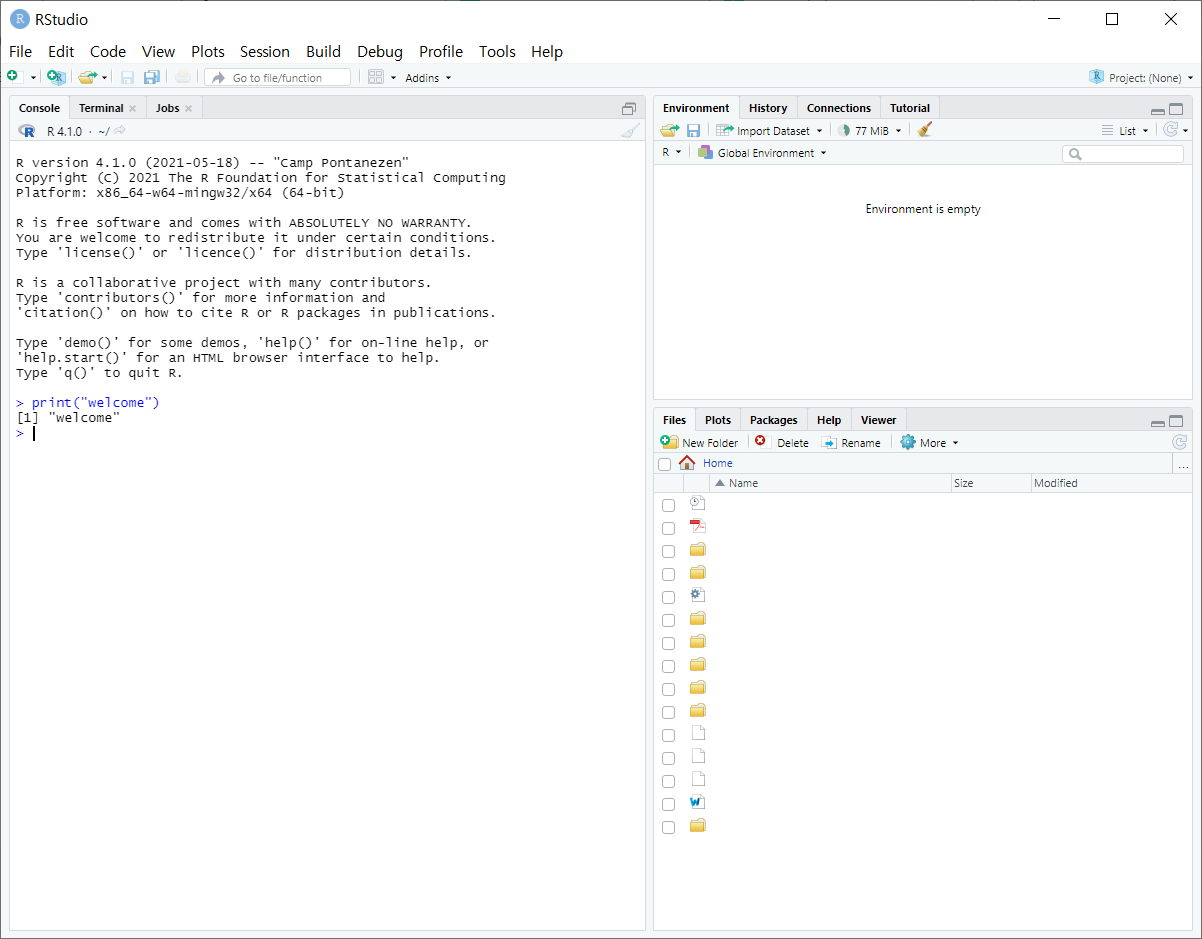Switch to the History tab
The width and height of the screenshot is (1202, 939).
(x=768, y=108)
